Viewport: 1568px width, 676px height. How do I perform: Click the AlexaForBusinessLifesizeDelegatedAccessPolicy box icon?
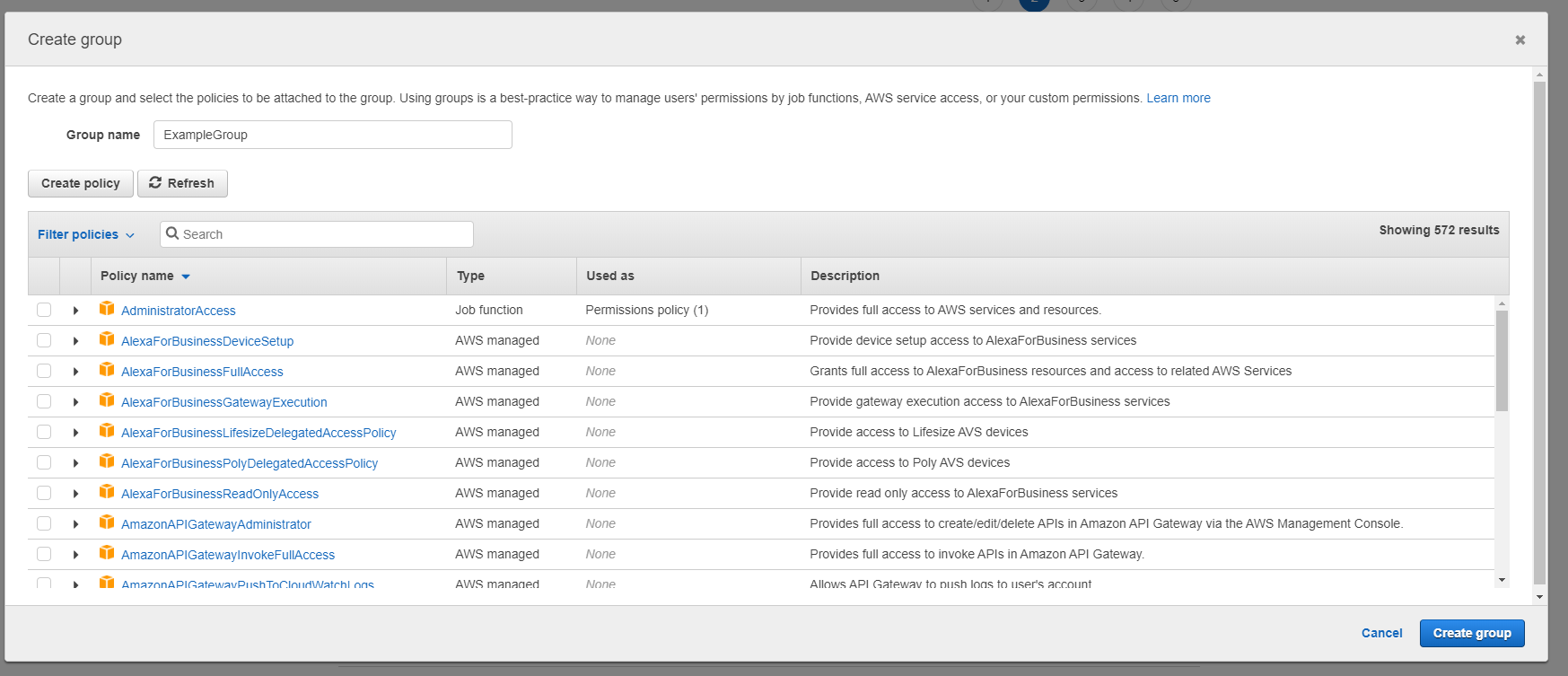[x=107, y=431]
